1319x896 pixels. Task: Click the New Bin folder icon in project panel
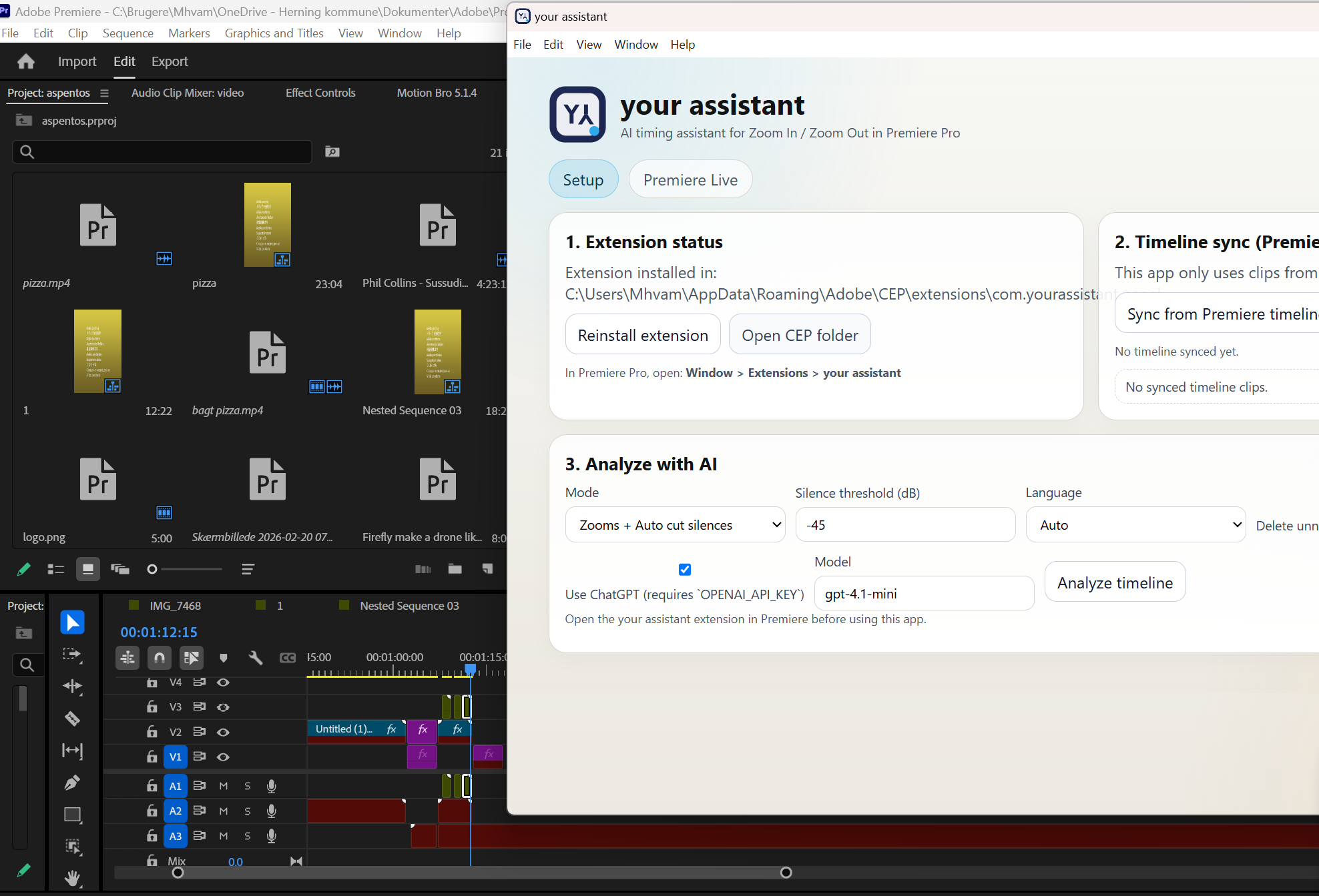tap(455, 569)
